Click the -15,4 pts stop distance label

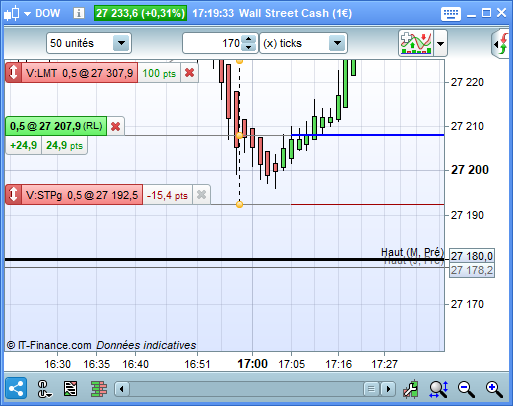point(167,195)
